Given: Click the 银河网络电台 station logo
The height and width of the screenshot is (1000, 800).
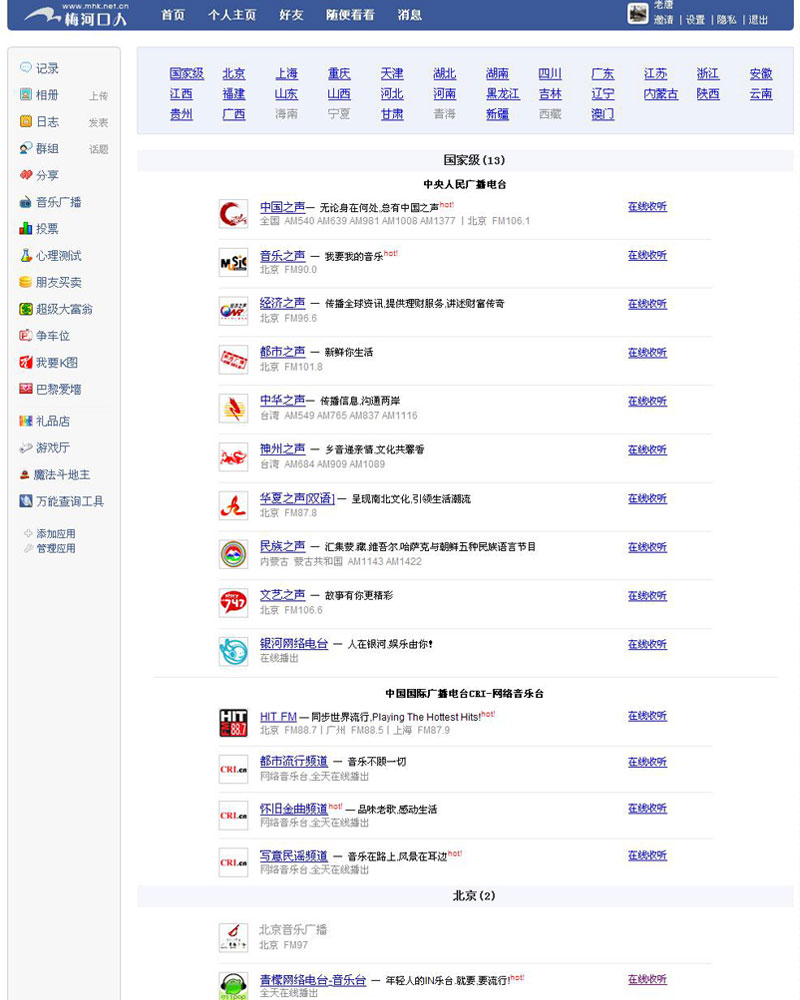Looking at the screenshot, I should [233, 651].
